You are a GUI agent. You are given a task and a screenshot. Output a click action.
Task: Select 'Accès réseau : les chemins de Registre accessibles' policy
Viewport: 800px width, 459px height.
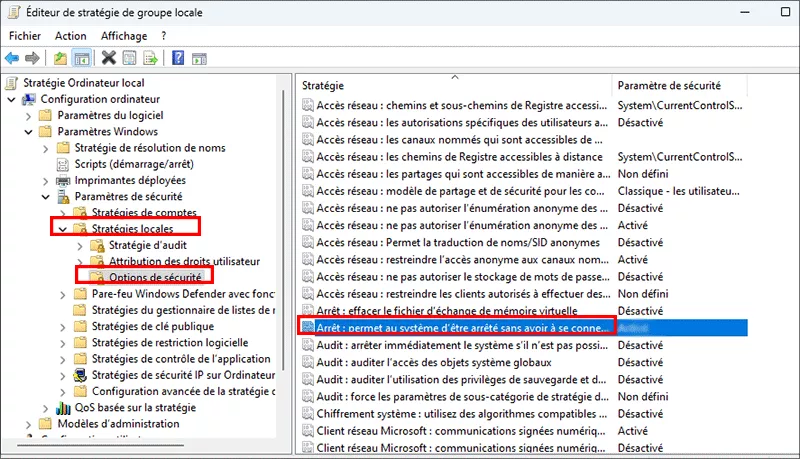[x=459, y=157]
